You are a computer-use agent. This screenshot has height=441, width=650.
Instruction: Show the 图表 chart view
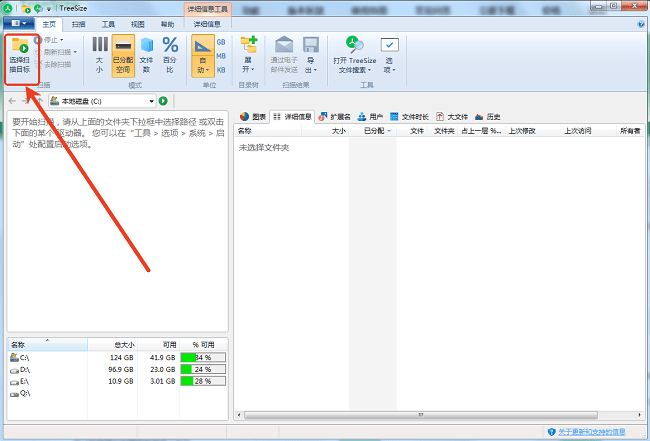pos(253,116)
